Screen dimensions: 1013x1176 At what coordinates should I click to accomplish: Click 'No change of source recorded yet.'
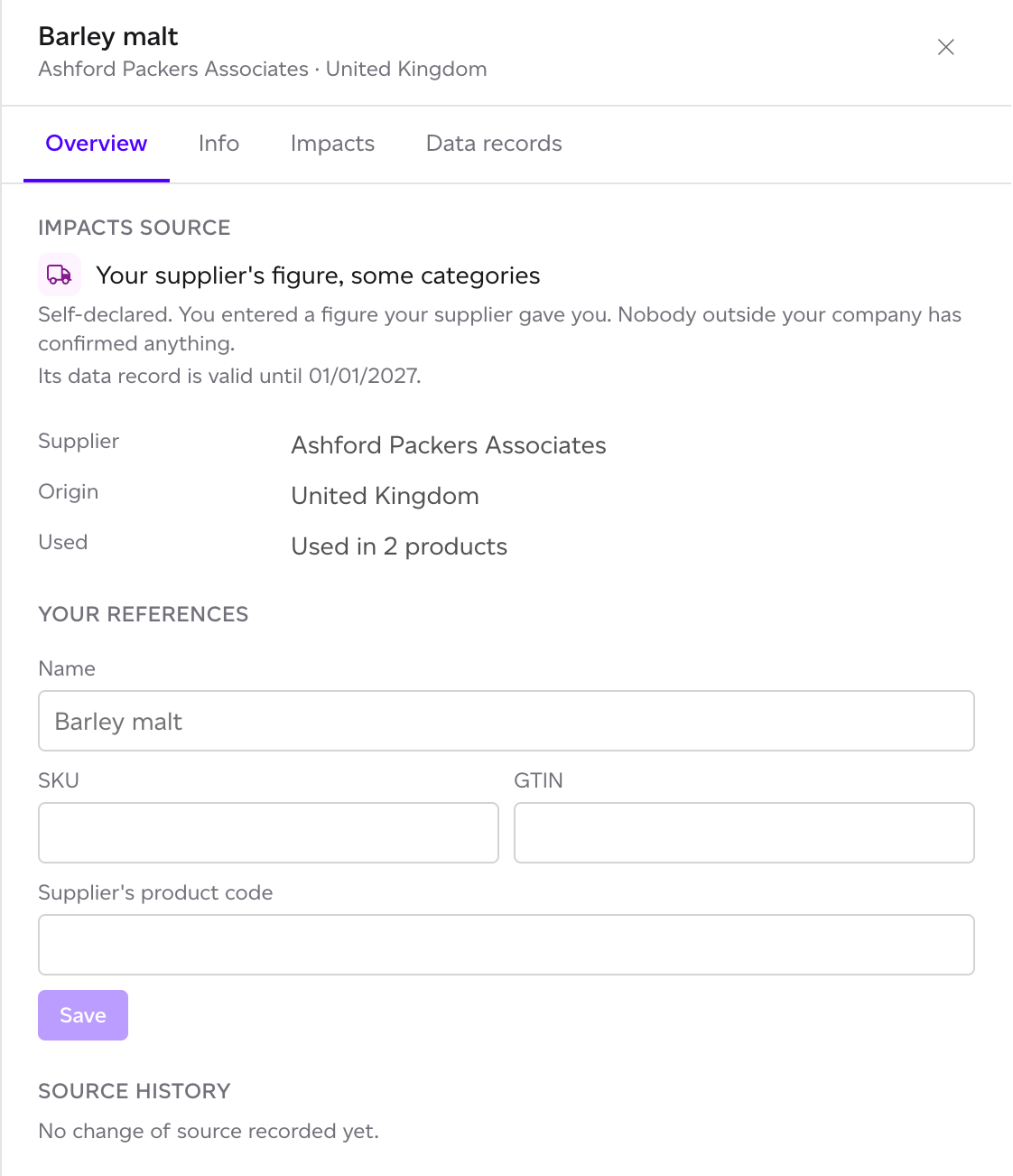(208, 1131)
